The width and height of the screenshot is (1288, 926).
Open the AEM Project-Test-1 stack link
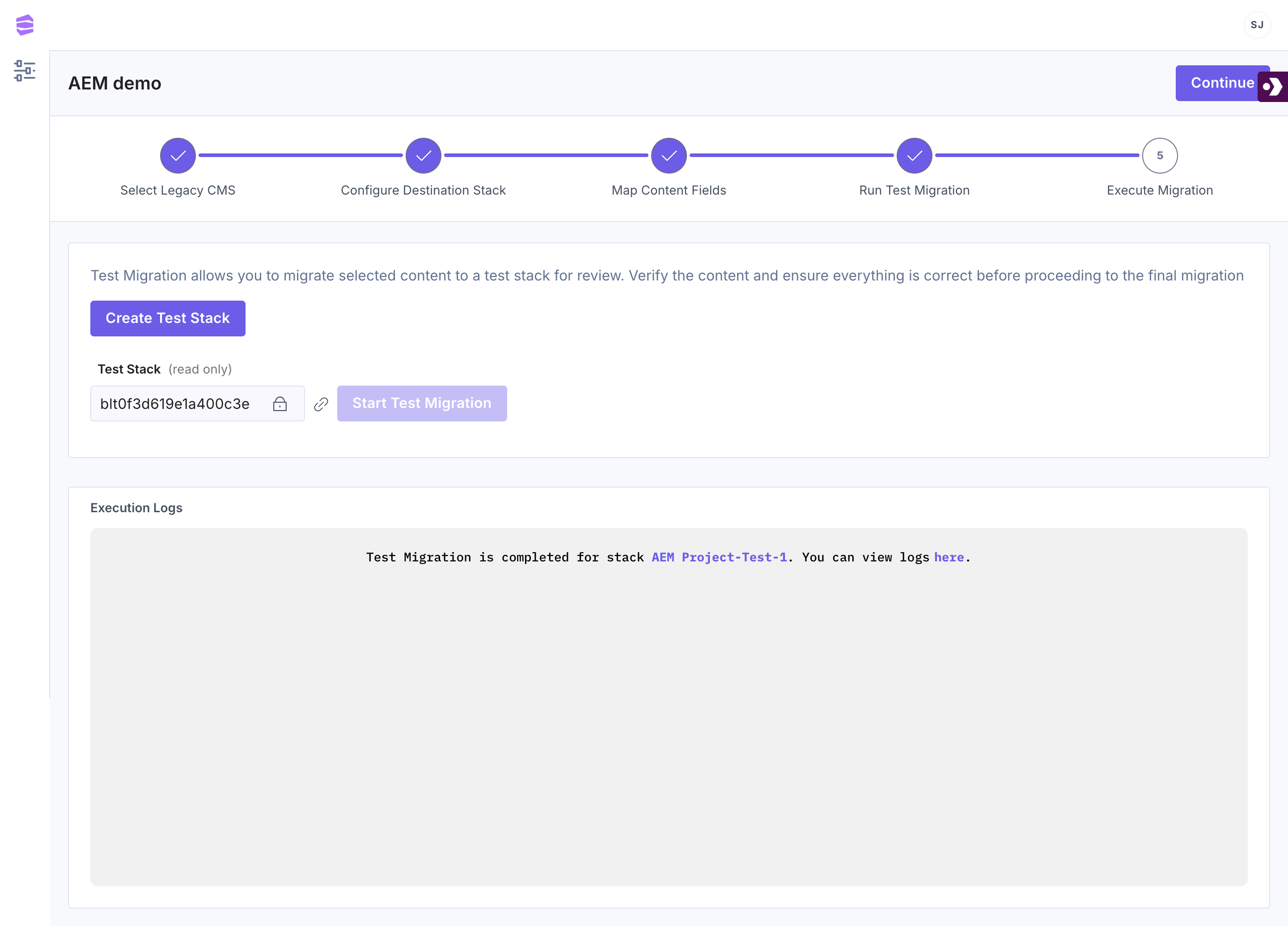click(719, 557)
